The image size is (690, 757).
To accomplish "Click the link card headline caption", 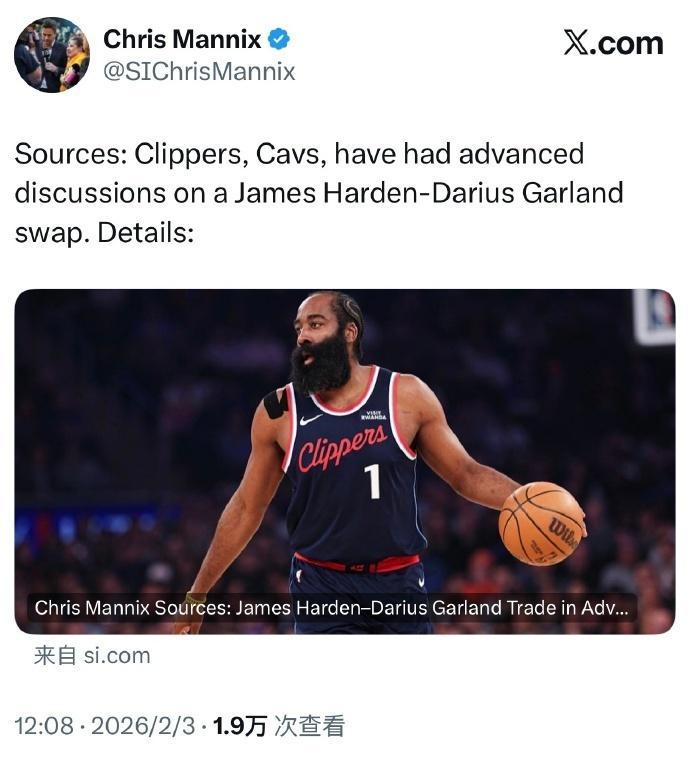I will pos(332,608).
